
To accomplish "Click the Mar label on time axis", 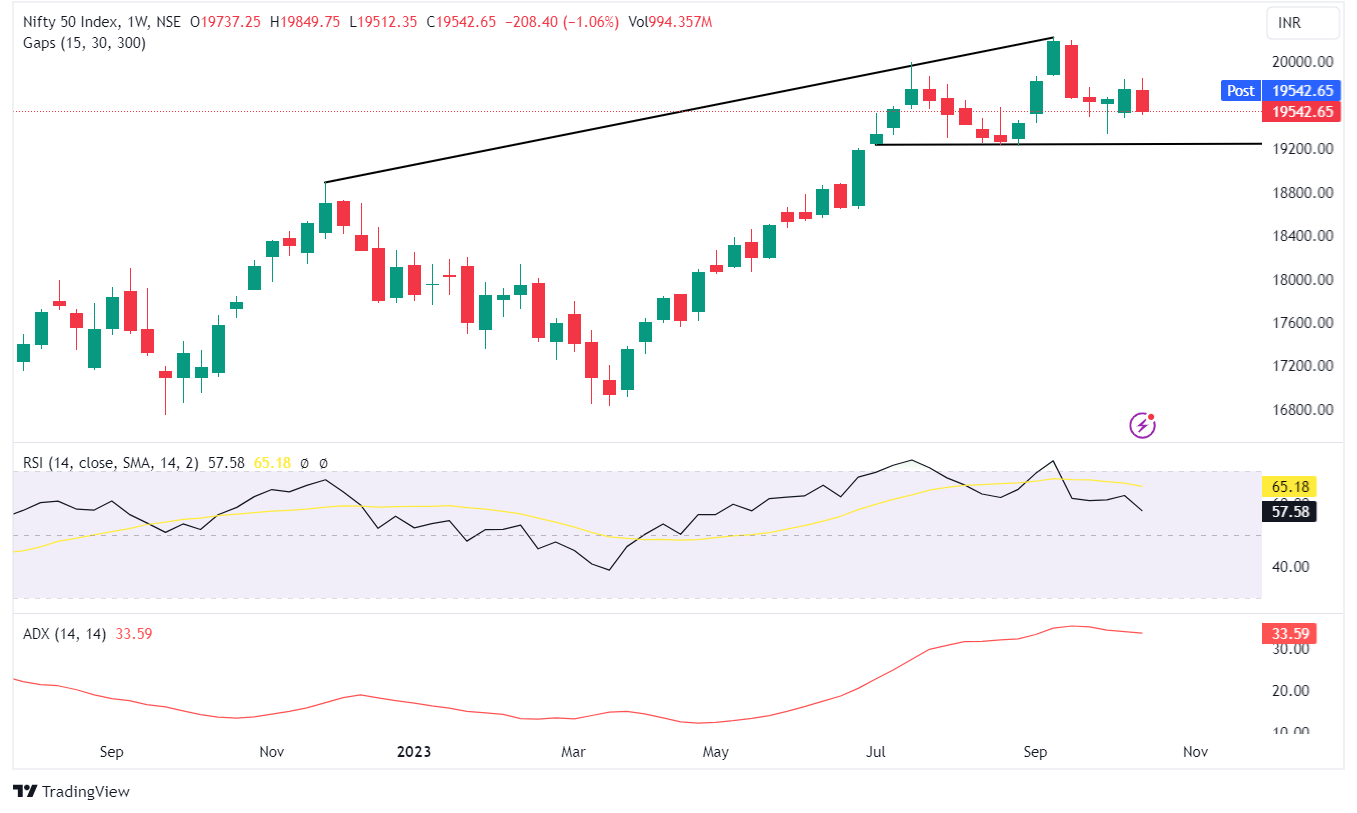I will pos(574,750).
